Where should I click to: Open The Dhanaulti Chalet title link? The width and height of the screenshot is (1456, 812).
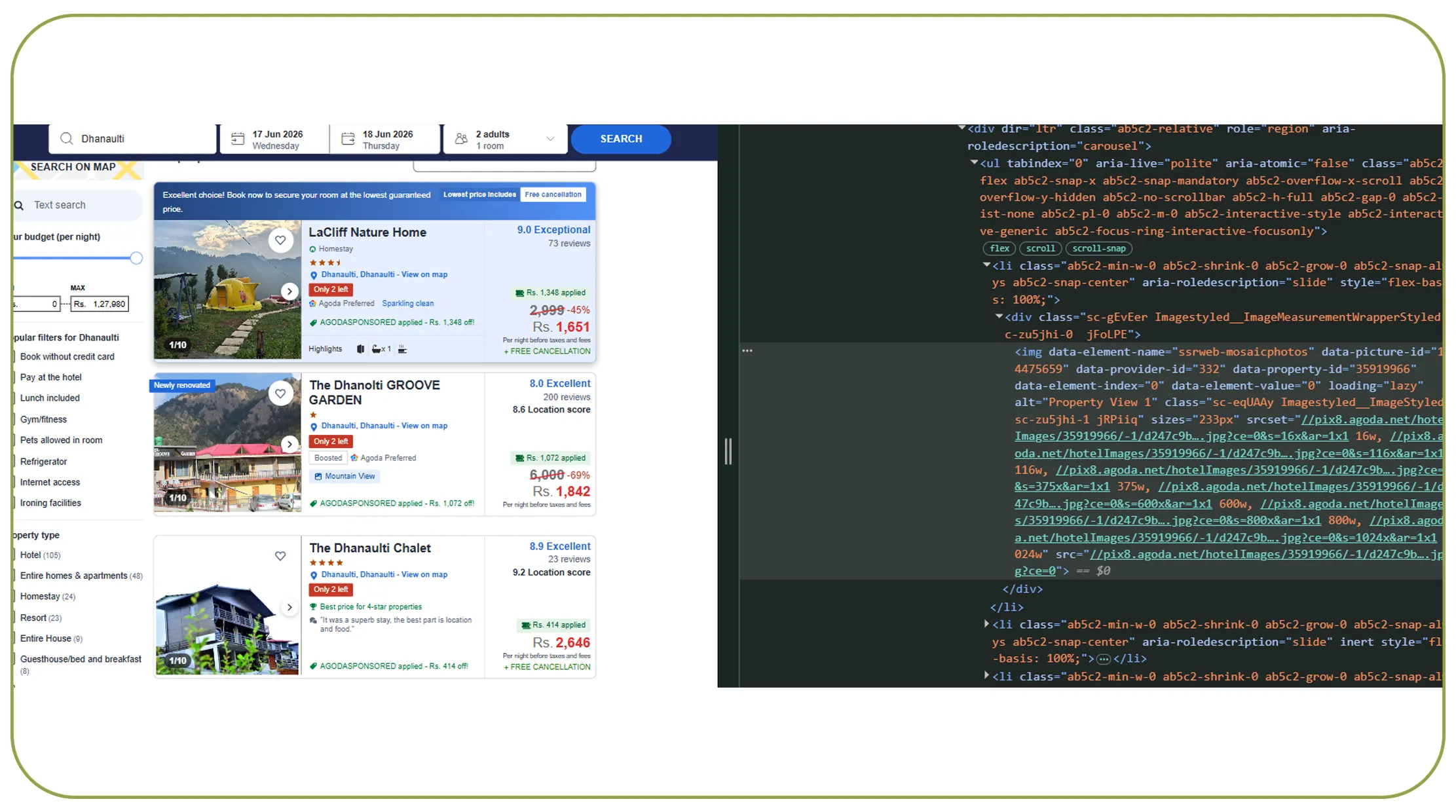pos(370,548)
